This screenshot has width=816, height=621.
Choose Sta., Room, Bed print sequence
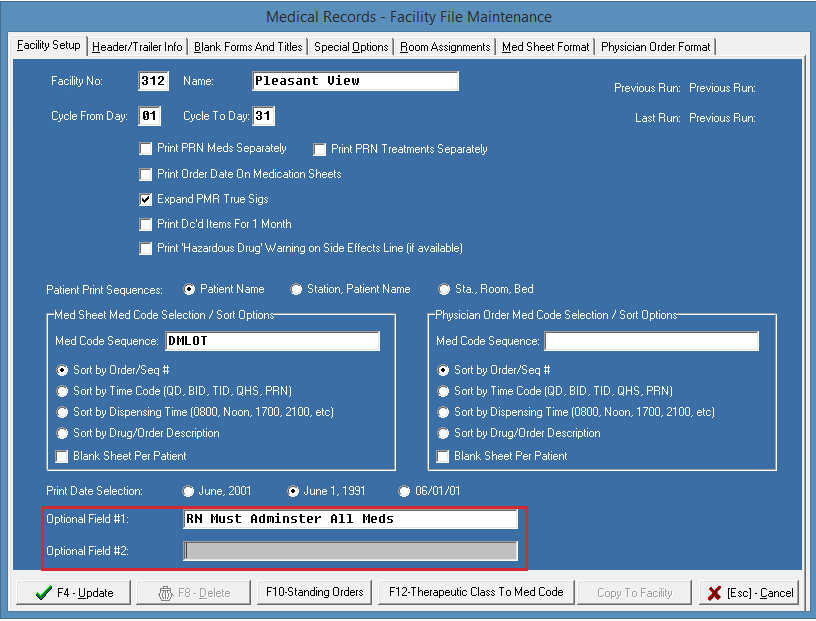[x=444, y=290]
